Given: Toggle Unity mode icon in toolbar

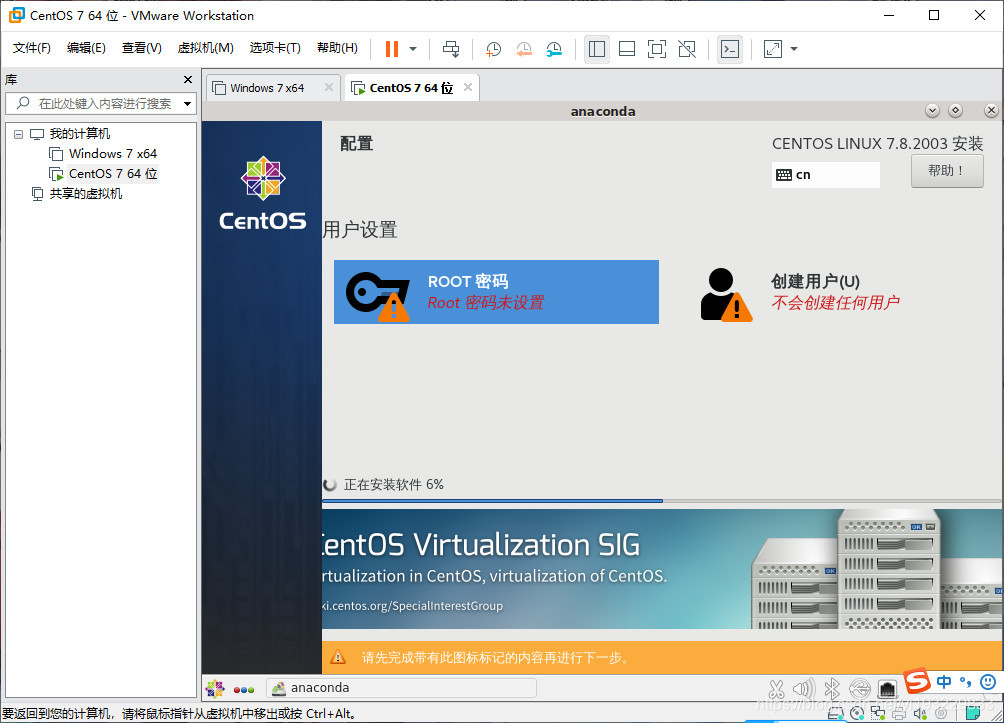Looking at the screenshot, I should point(687,49).
